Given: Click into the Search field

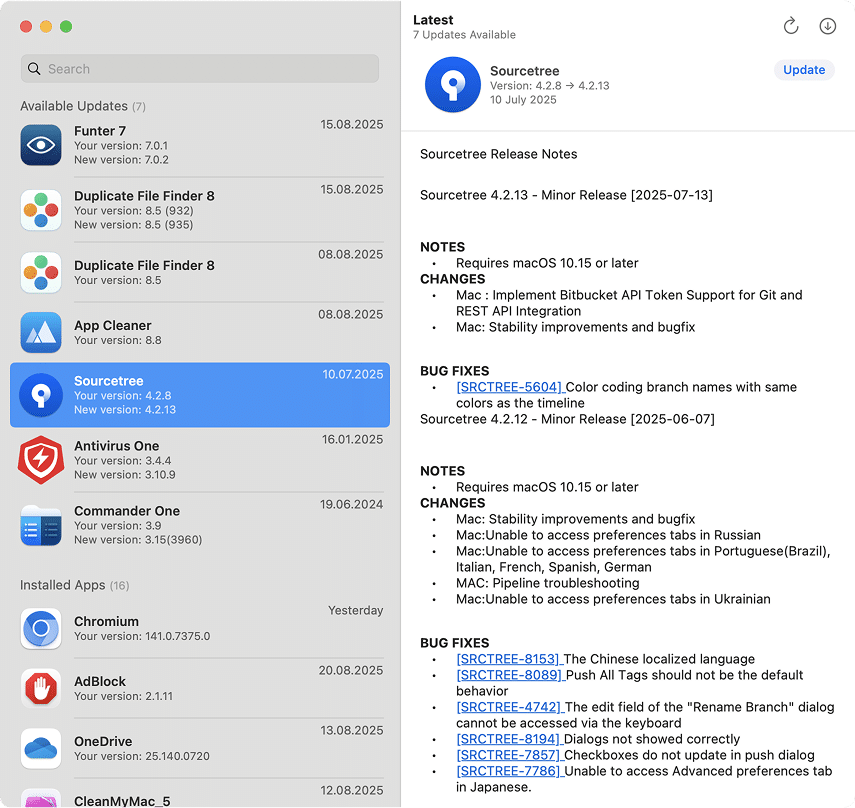Looking at the screenshot, I should 200,69.
